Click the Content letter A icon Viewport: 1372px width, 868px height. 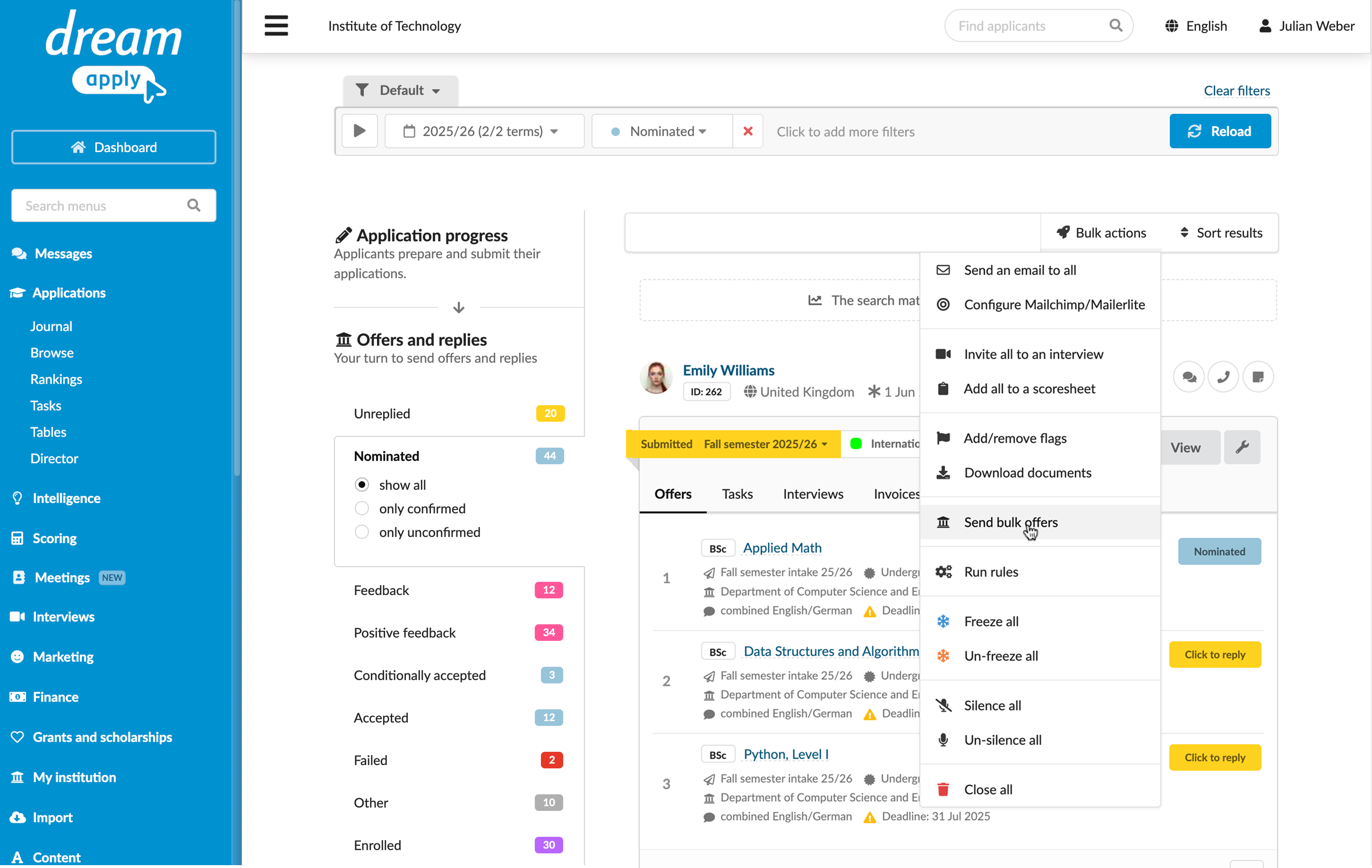(x=17, y=858)
